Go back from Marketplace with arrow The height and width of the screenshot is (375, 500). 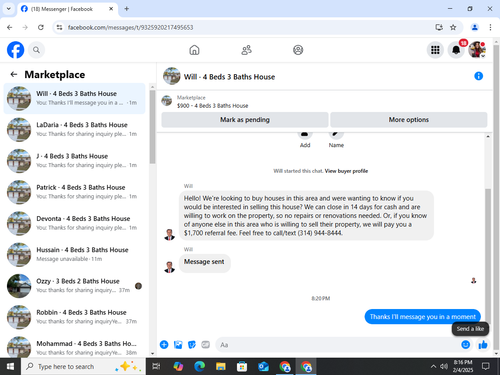(x=14, y=74)
